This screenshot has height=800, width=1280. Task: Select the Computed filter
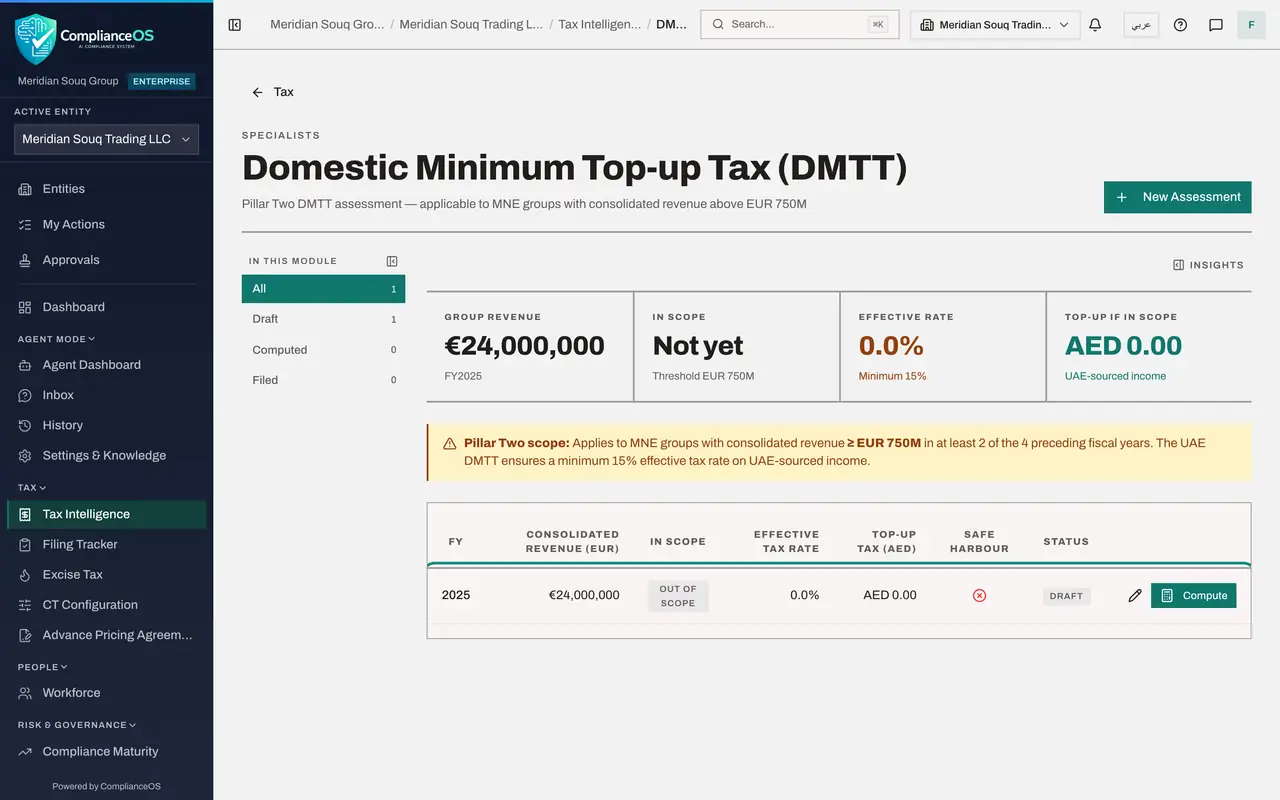coord(323,350)
